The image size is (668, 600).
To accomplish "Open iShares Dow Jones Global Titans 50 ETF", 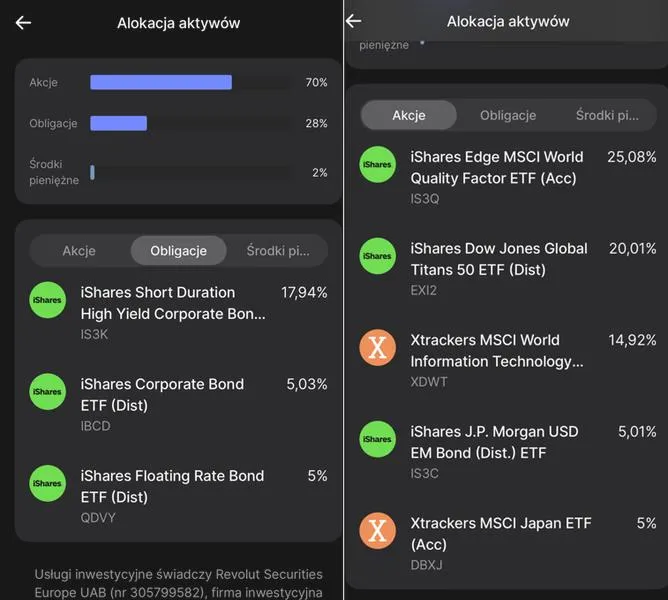I will click(x=508, y=268).
